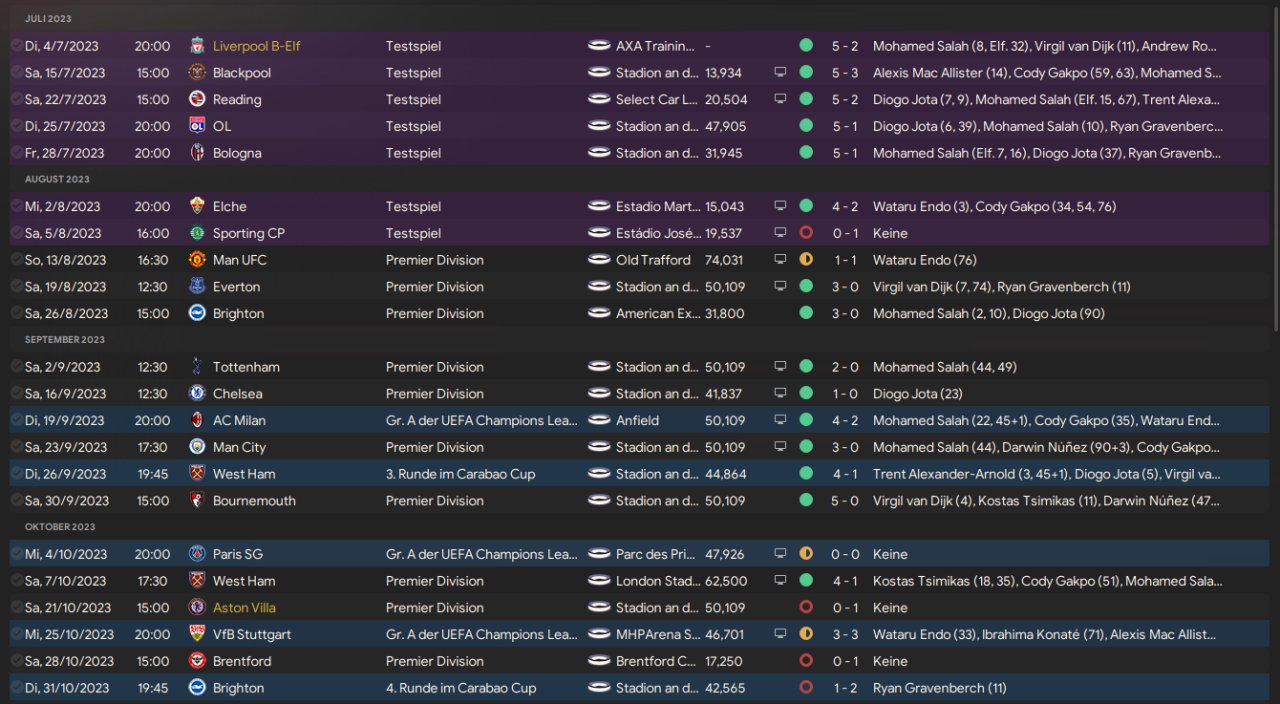Open the Tottenham team name

246,367
